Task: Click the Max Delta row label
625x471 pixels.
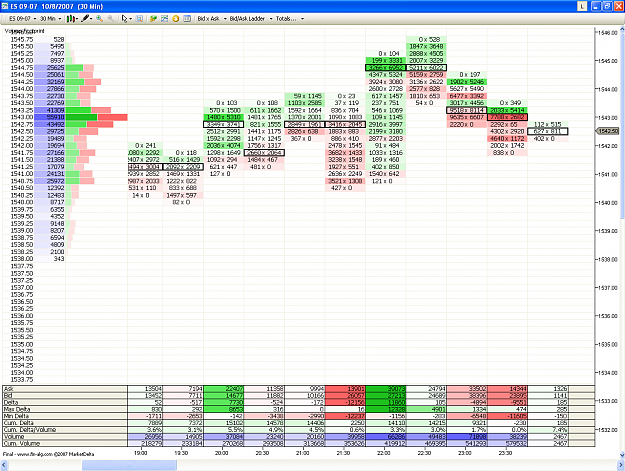Action: pos(17,409)
